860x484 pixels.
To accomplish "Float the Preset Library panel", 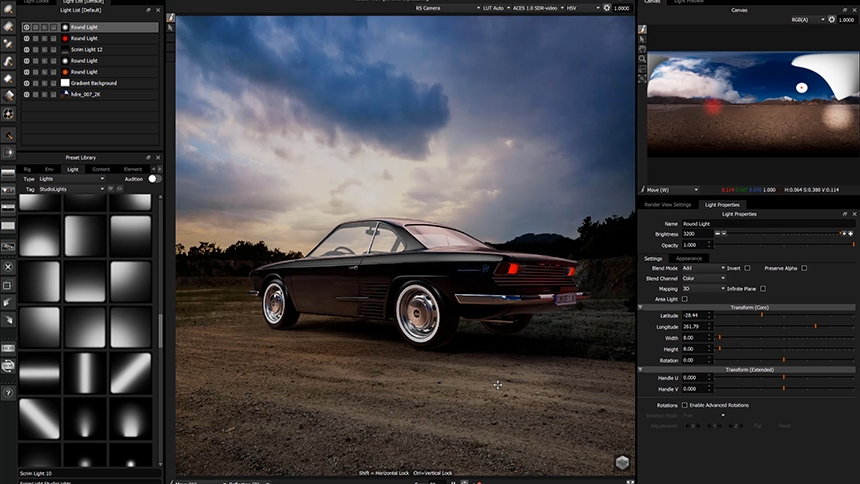I will [x=149, y=157].
